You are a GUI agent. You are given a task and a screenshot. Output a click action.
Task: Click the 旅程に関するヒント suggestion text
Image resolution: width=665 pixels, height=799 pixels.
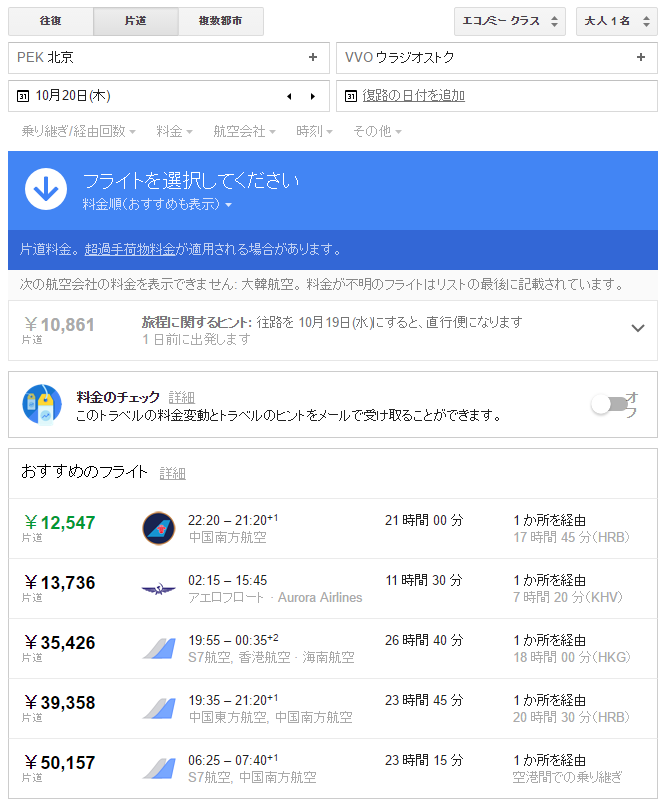click(x=332, y=322)
